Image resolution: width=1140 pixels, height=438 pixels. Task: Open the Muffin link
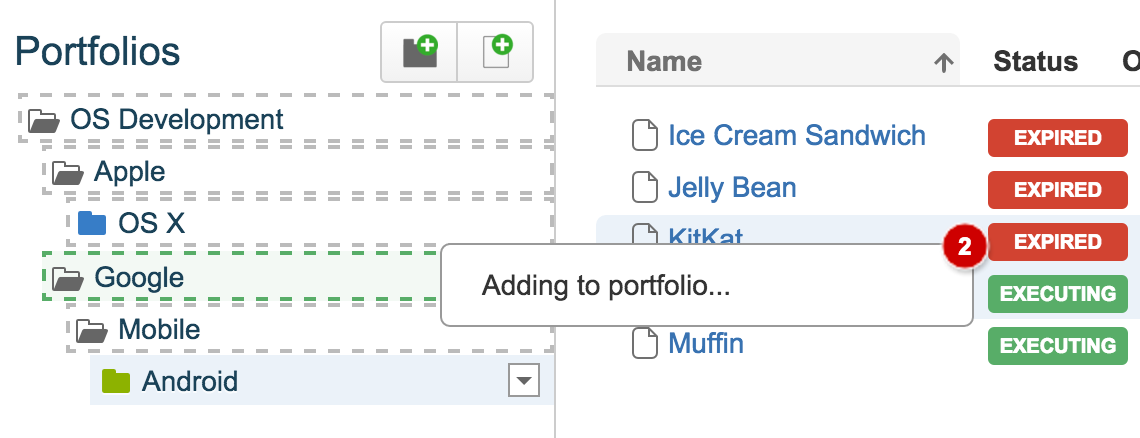(706, 344)
